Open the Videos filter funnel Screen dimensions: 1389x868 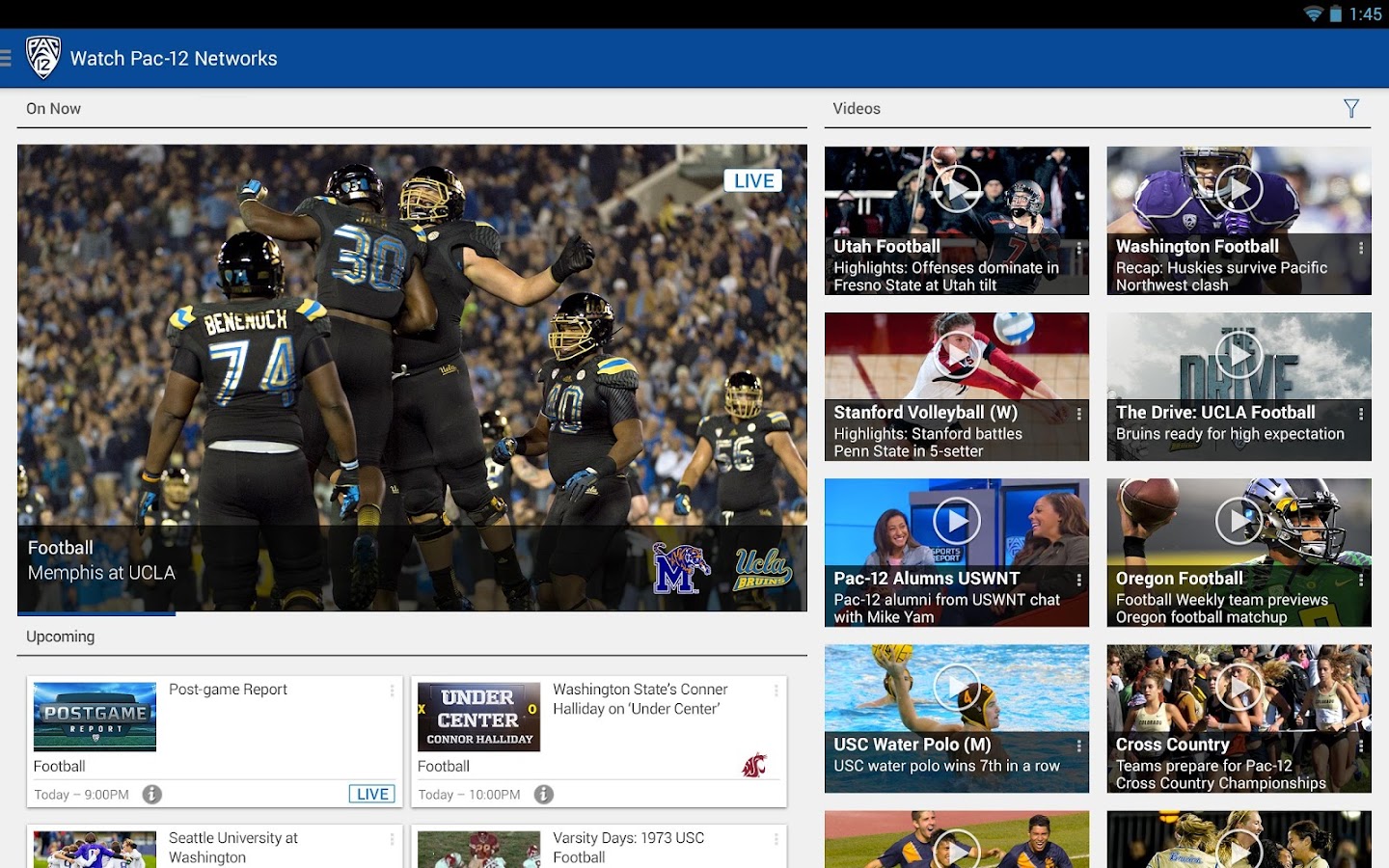click(1351, 108)
